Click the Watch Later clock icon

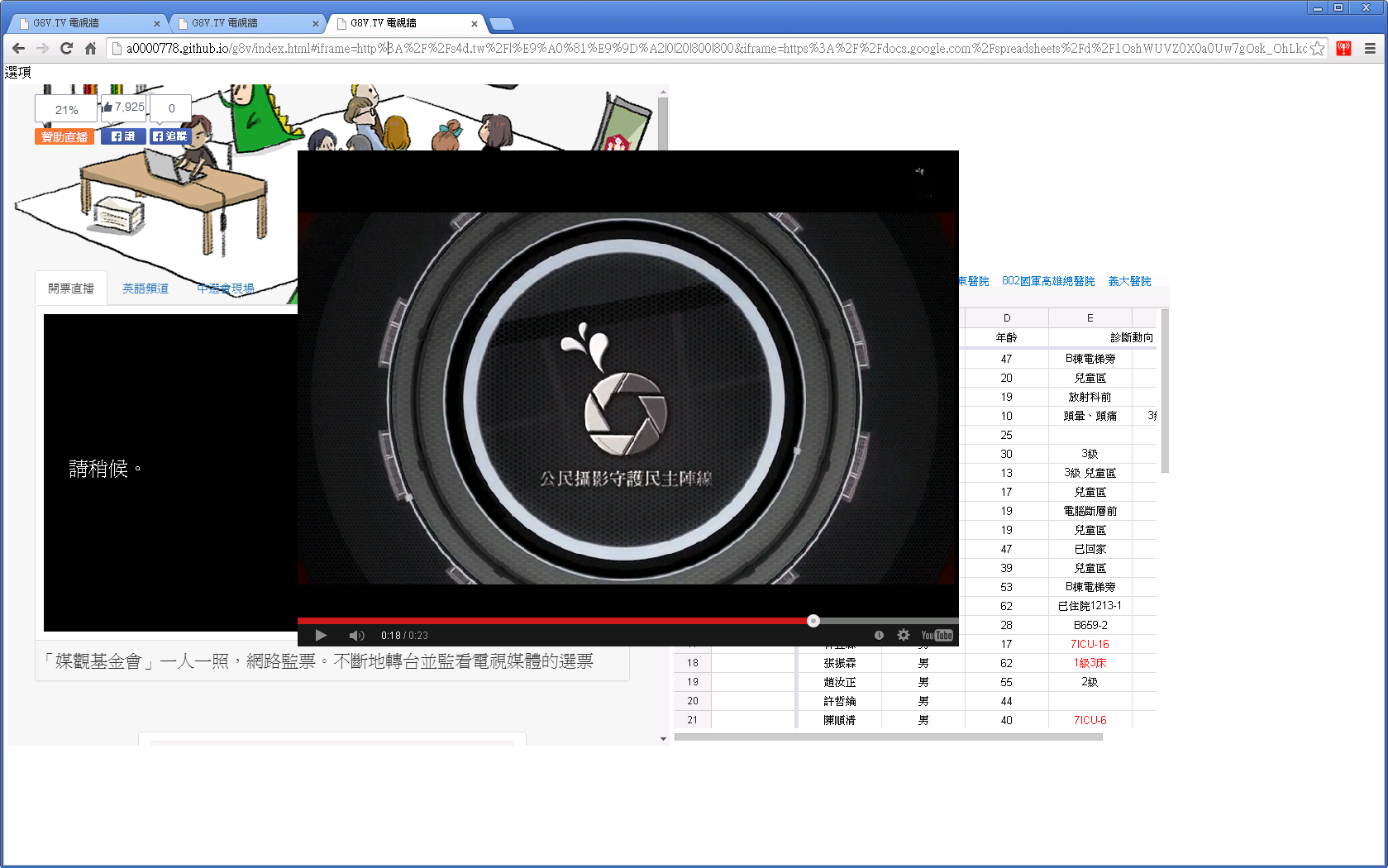click(879, 635)
